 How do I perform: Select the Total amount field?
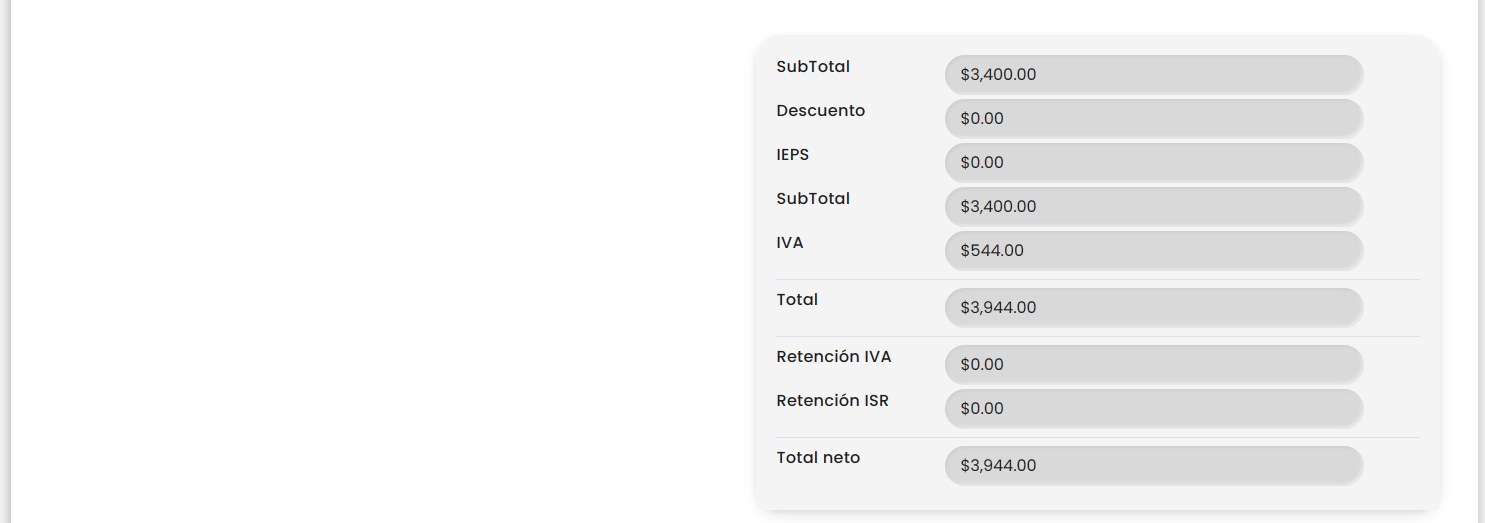1153,307
